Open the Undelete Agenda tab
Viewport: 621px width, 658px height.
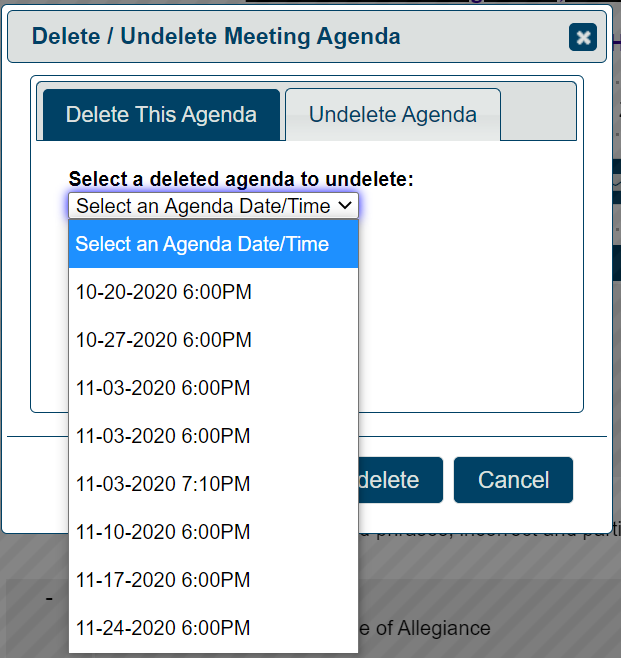click(x=392, y=114)
